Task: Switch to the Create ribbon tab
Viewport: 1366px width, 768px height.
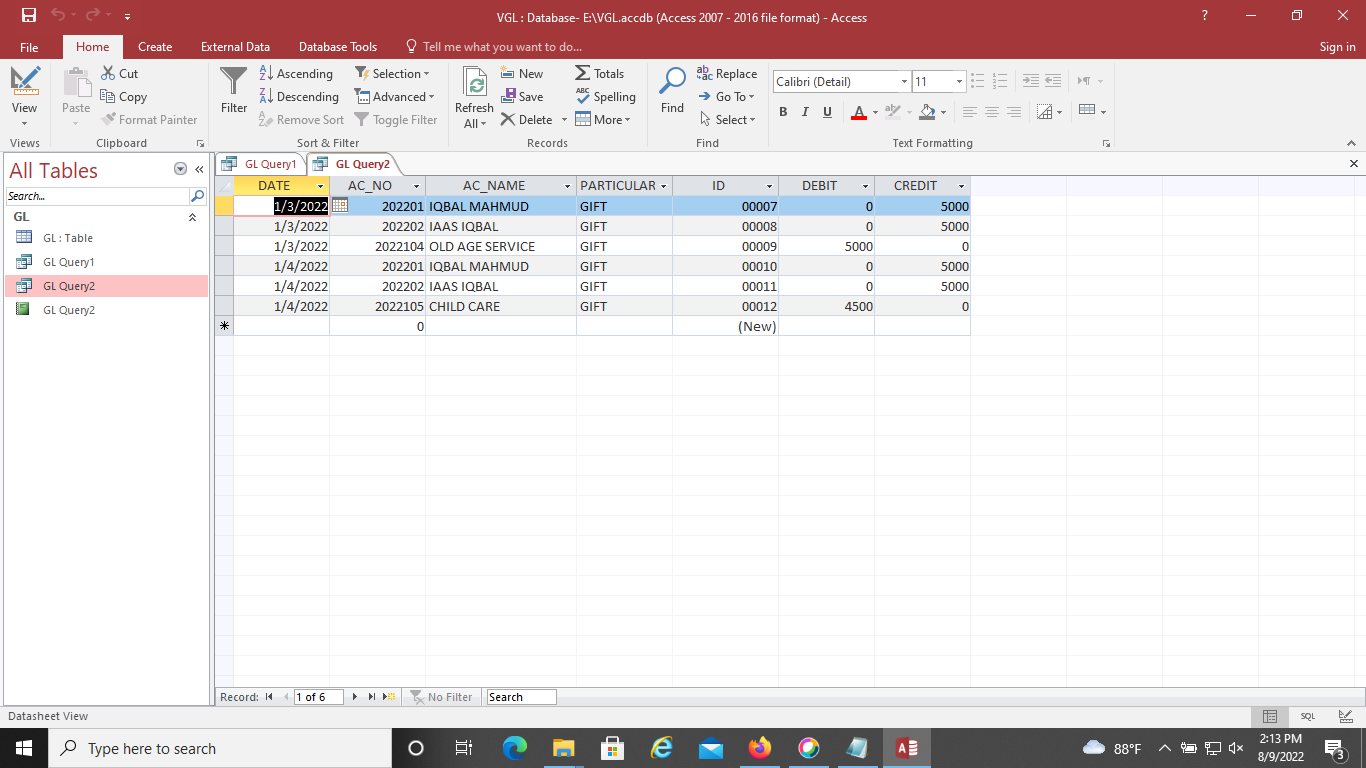Action: (x=155, y=47)
